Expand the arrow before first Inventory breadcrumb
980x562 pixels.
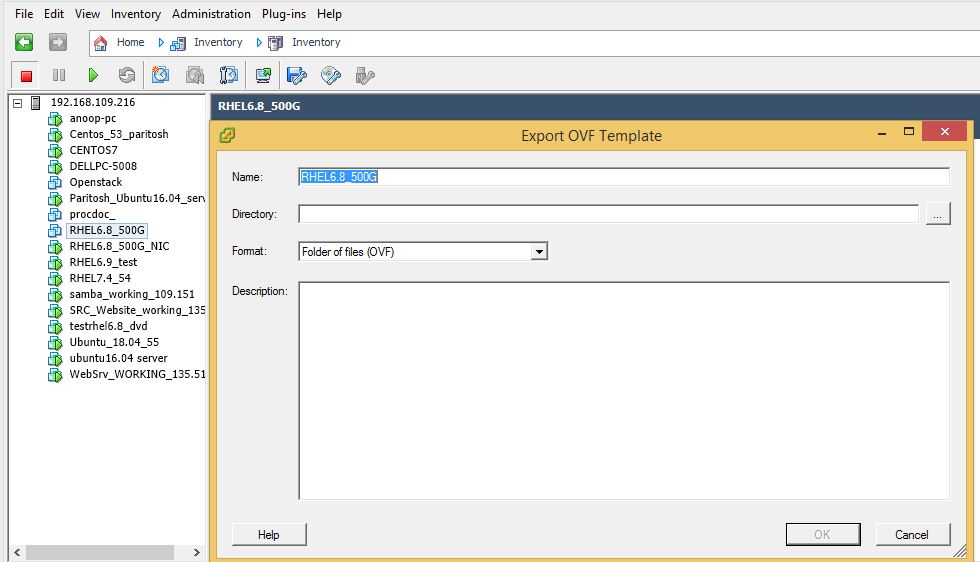pyautogui.click(x=161, y=43)
